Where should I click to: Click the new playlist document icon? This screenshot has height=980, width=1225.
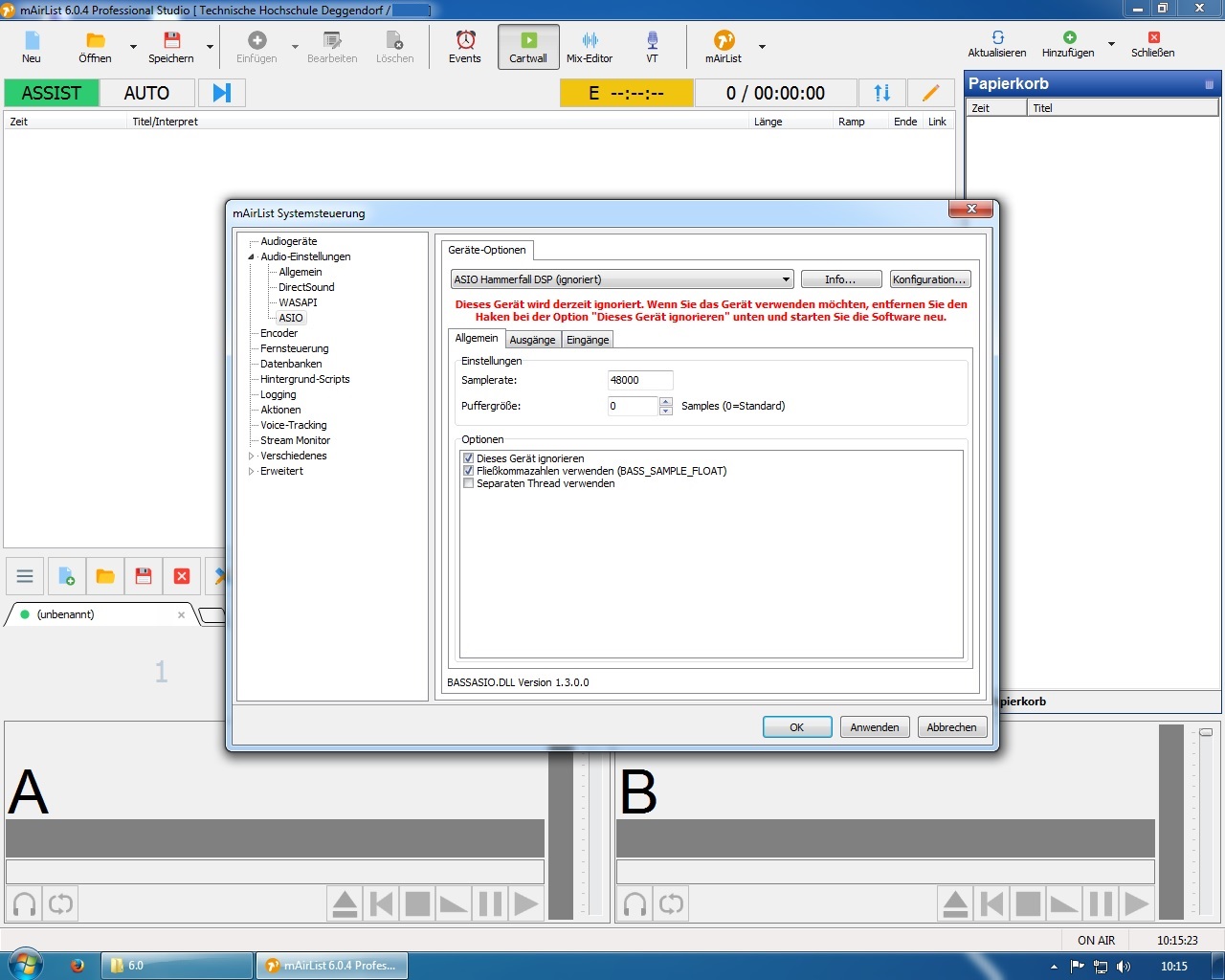point(66,576)
